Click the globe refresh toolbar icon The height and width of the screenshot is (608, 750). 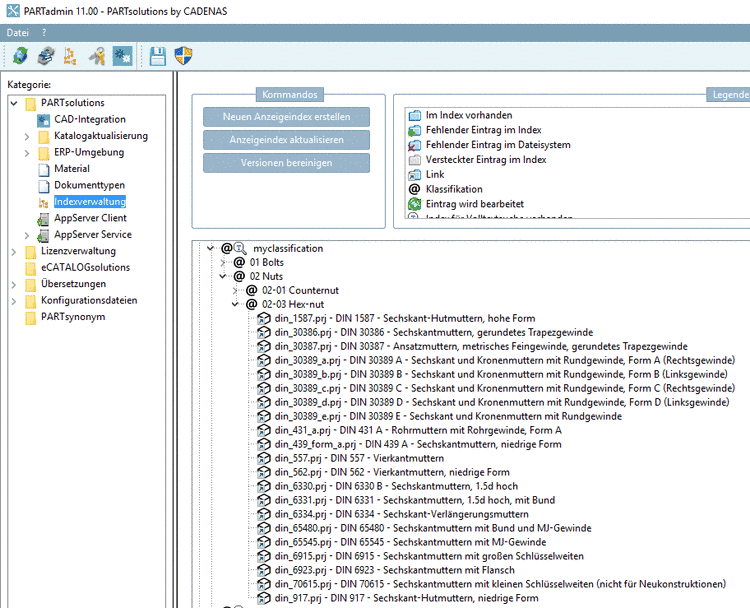point(20,57)
